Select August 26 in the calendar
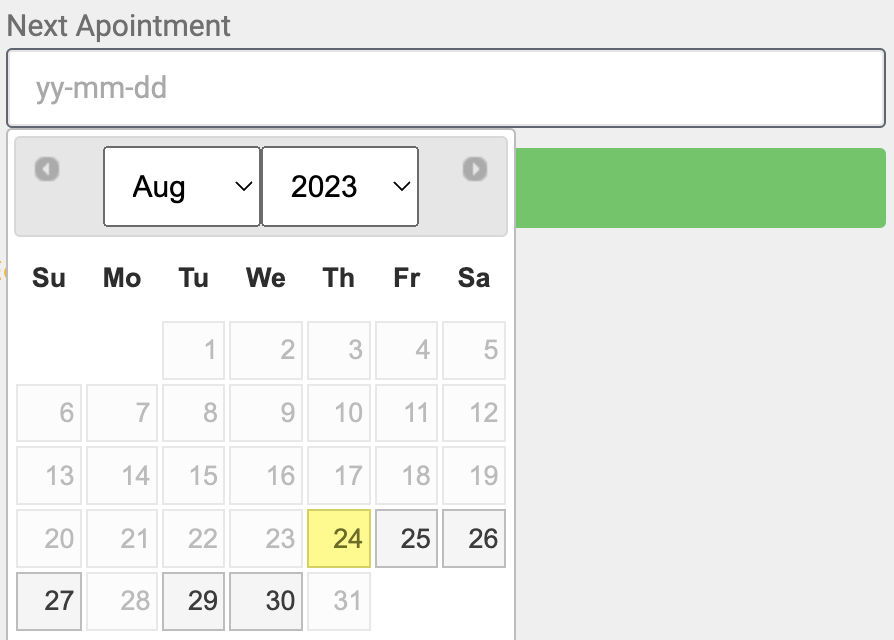This screenshot has width=894, height=640. pyautogui.click(x=474, y=539)
